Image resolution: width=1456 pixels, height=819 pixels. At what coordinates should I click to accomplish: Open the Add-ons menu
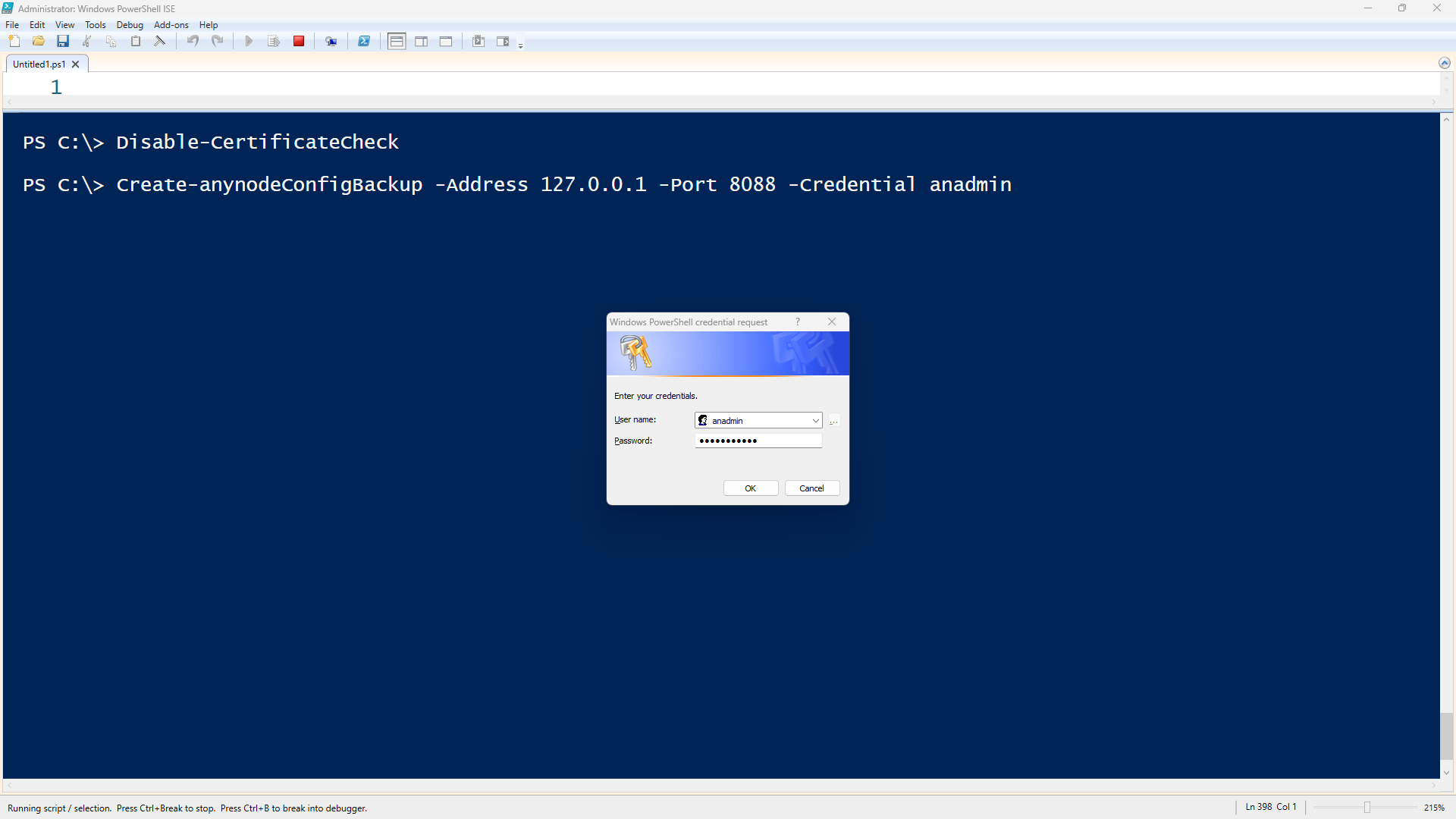171,24
